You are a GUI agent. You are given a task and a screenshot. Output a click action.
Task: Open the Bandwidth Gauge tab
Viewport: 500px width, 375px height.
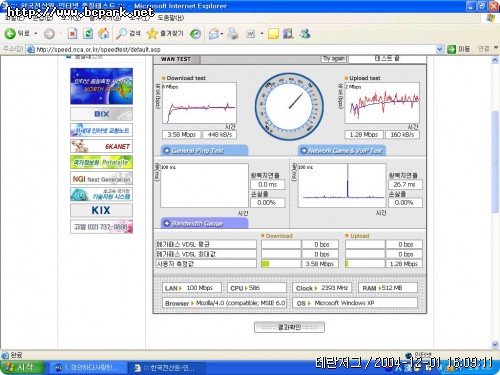204,223
